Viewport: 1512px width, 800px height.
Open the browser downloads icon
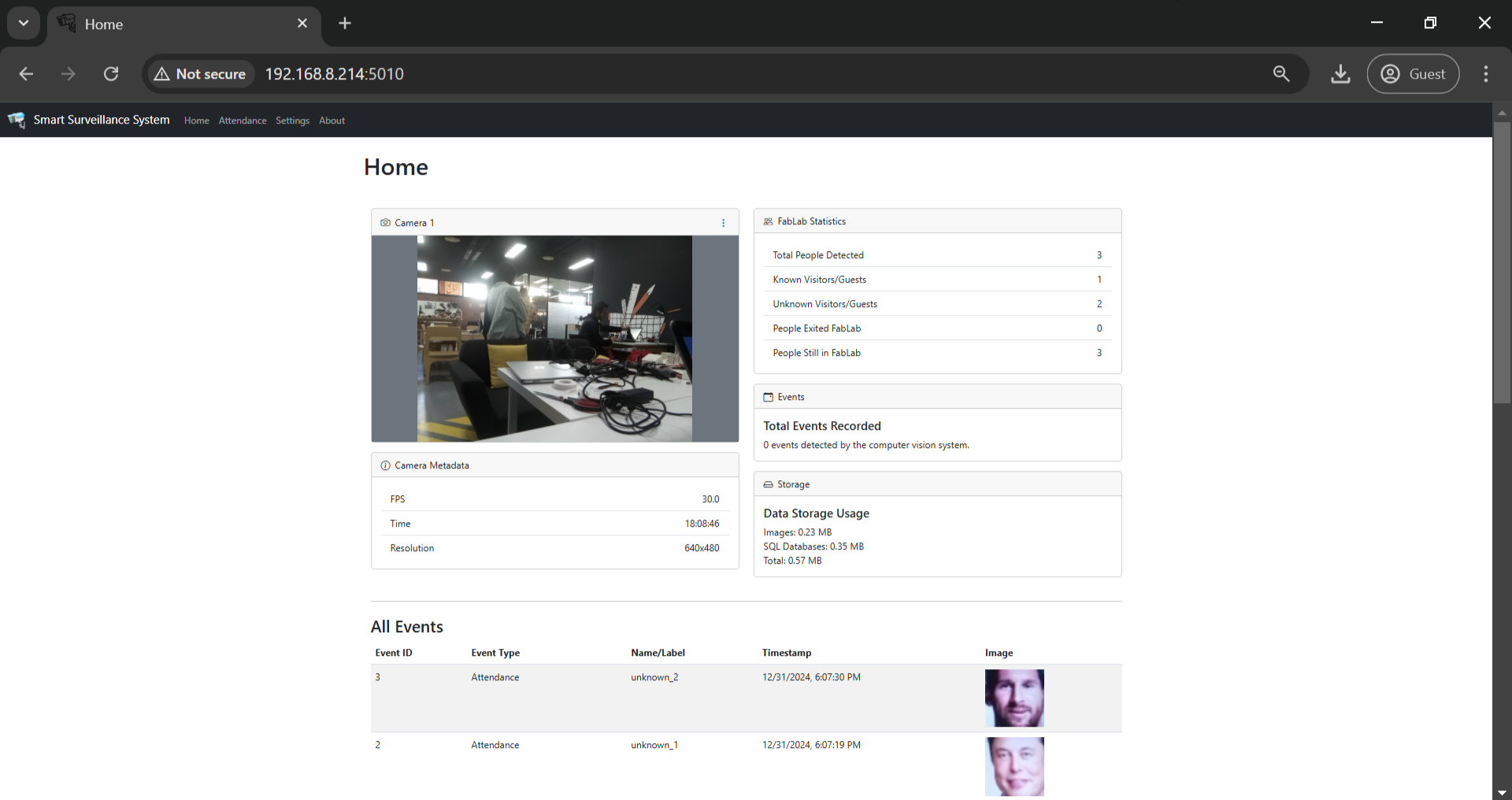[1340, 74]
